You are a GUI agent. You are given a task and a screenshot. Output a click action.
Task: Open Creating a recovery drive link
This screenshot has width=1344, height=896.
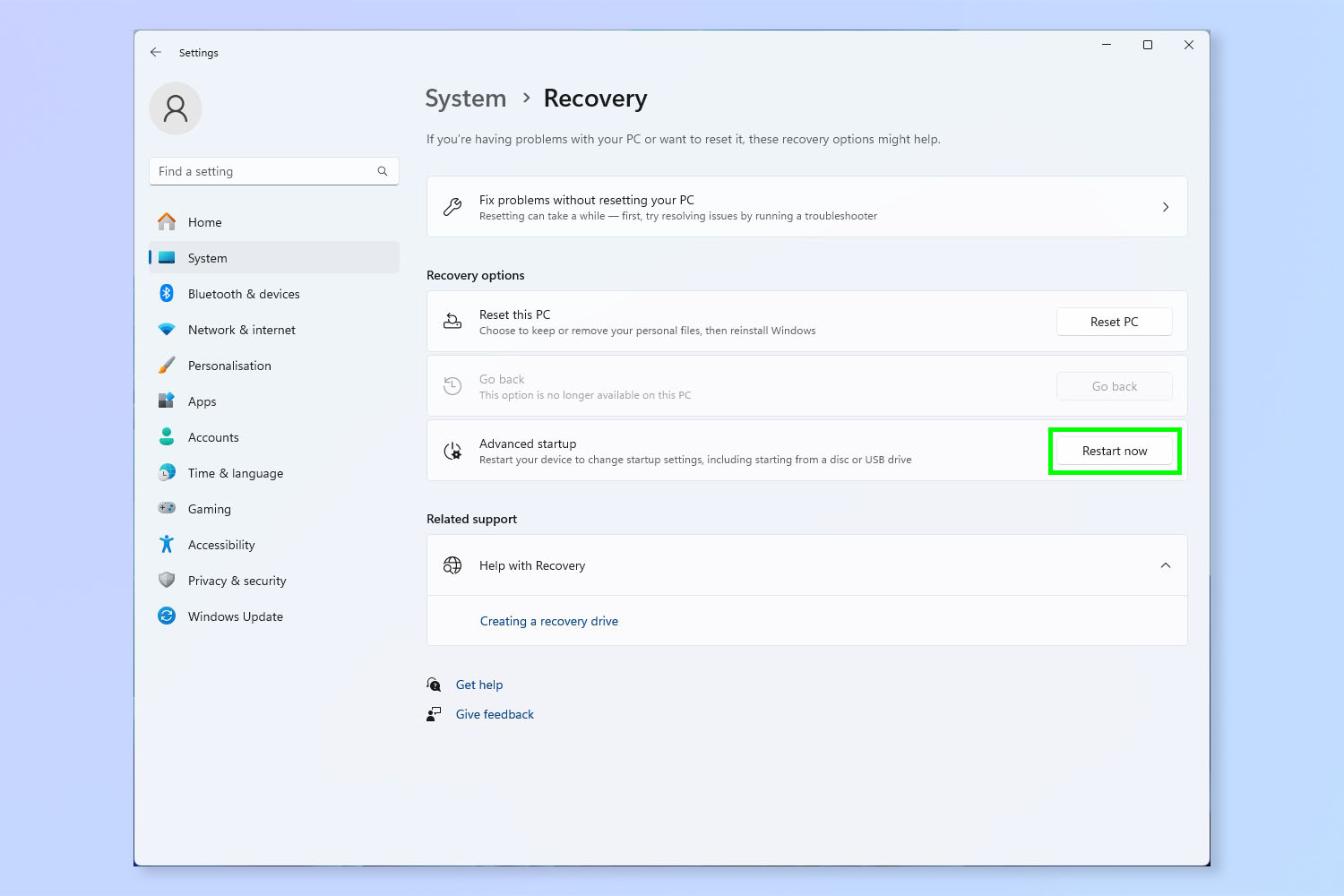[549, 621]
